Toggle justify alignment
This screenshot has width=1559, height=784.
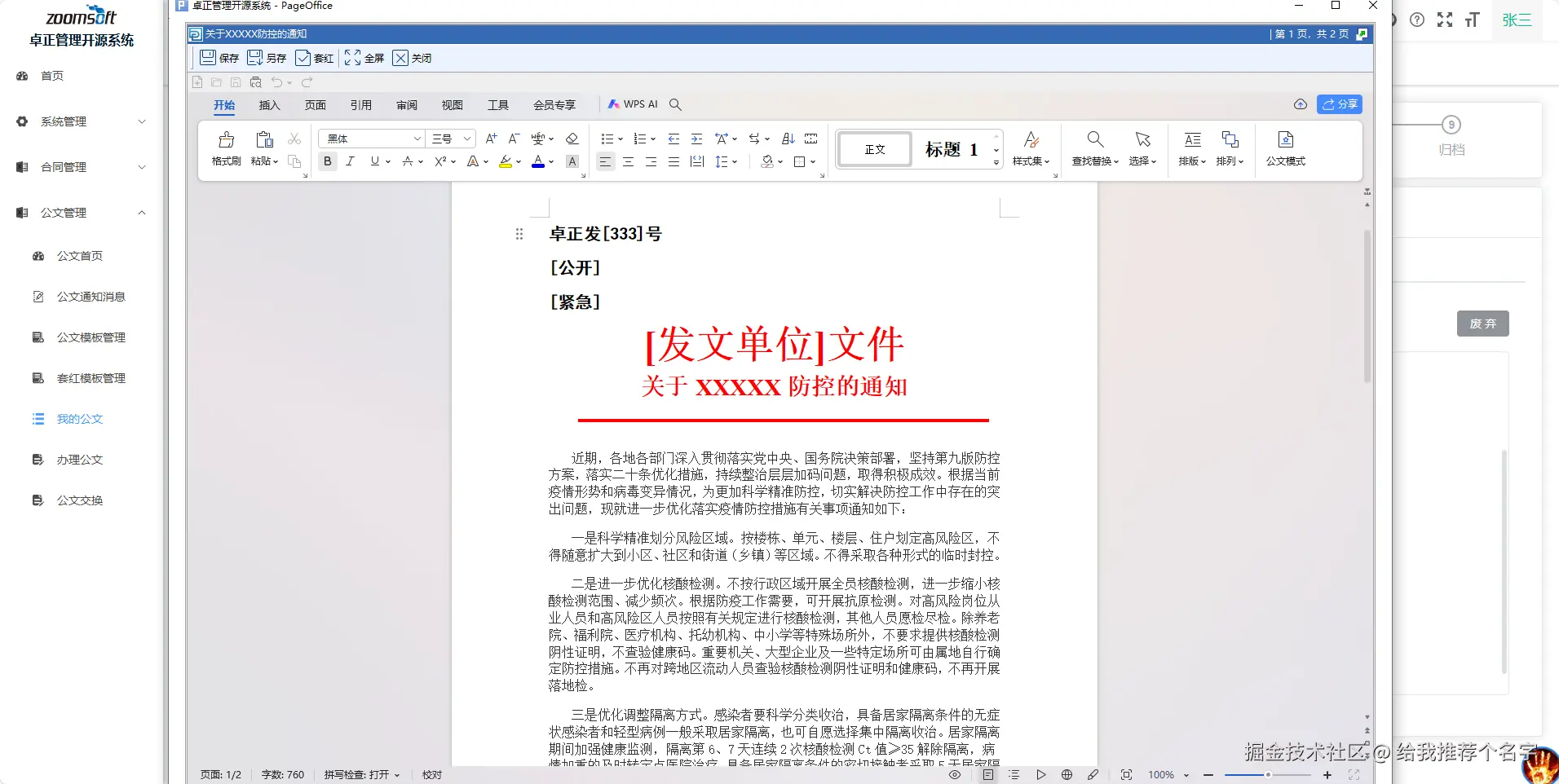[x=674, y=161]
